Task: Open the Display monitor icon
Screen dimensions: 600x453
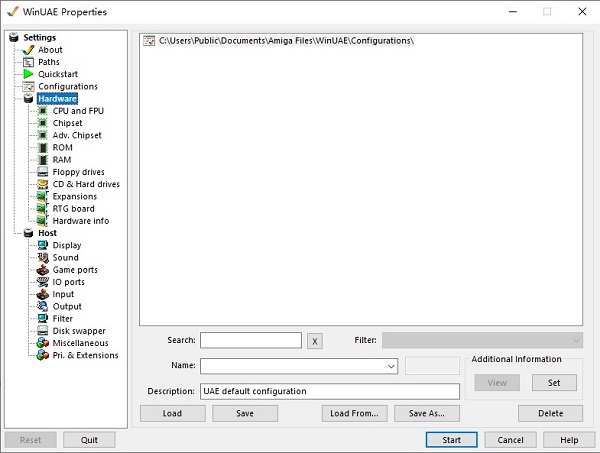Action: point(42,245)
